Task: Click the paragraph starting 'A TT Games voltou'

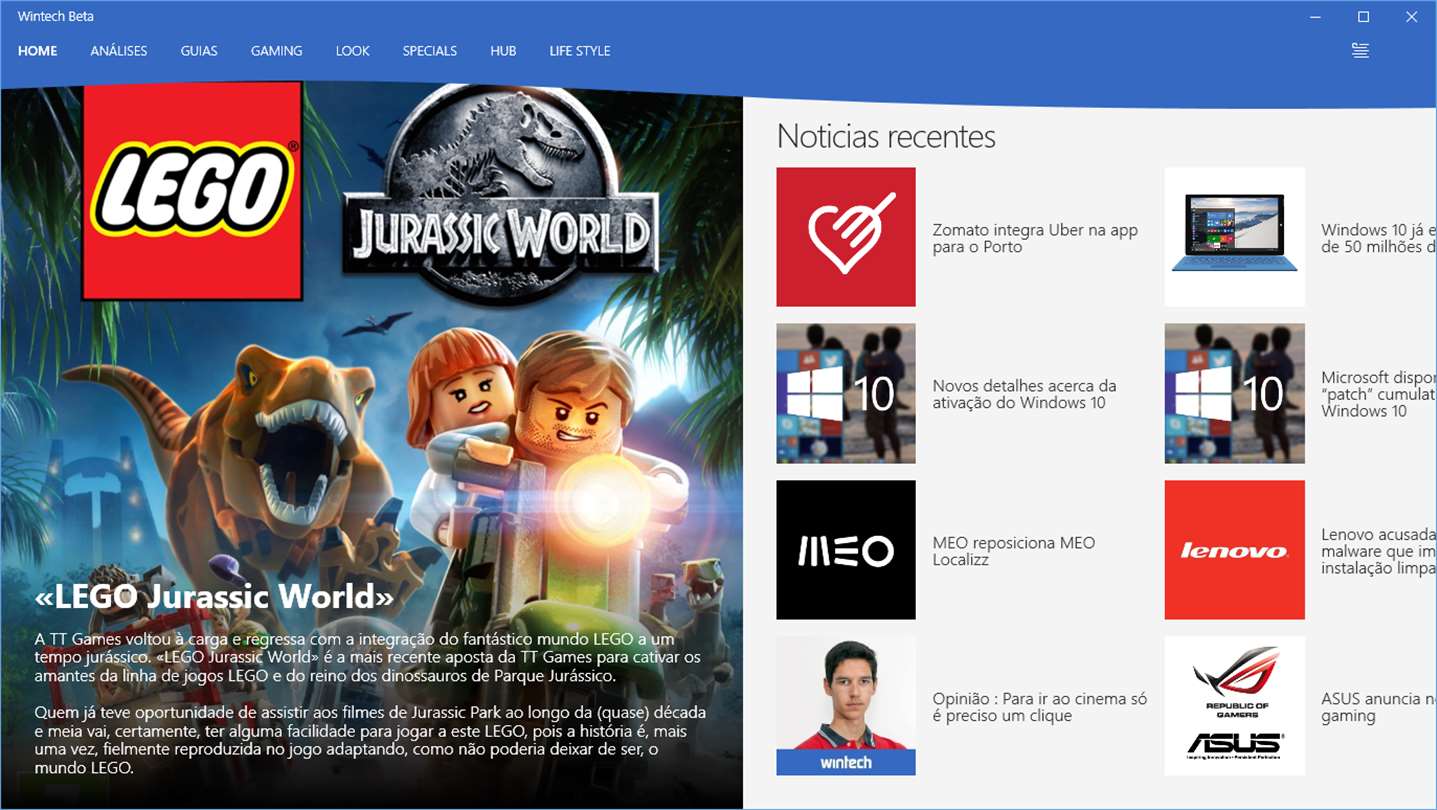Action: [x=368, y=657]
